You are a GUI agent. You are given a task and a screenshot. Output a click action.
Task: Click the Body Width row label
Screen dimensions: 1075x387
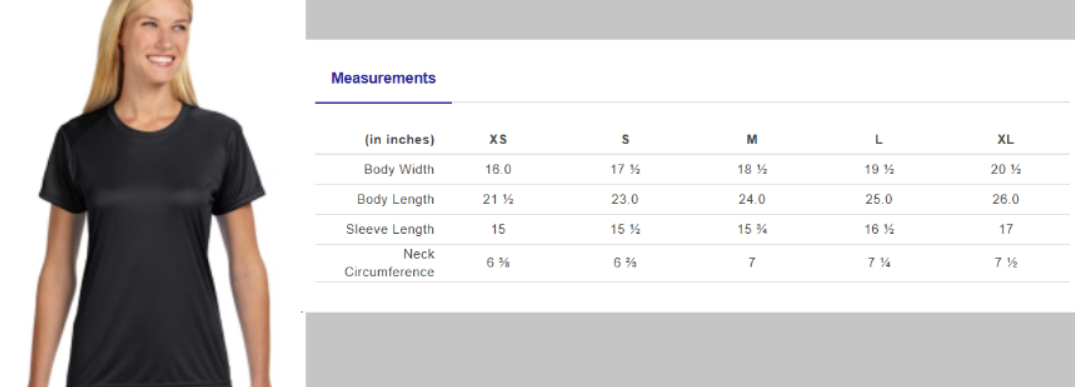(x=399, y=169)
